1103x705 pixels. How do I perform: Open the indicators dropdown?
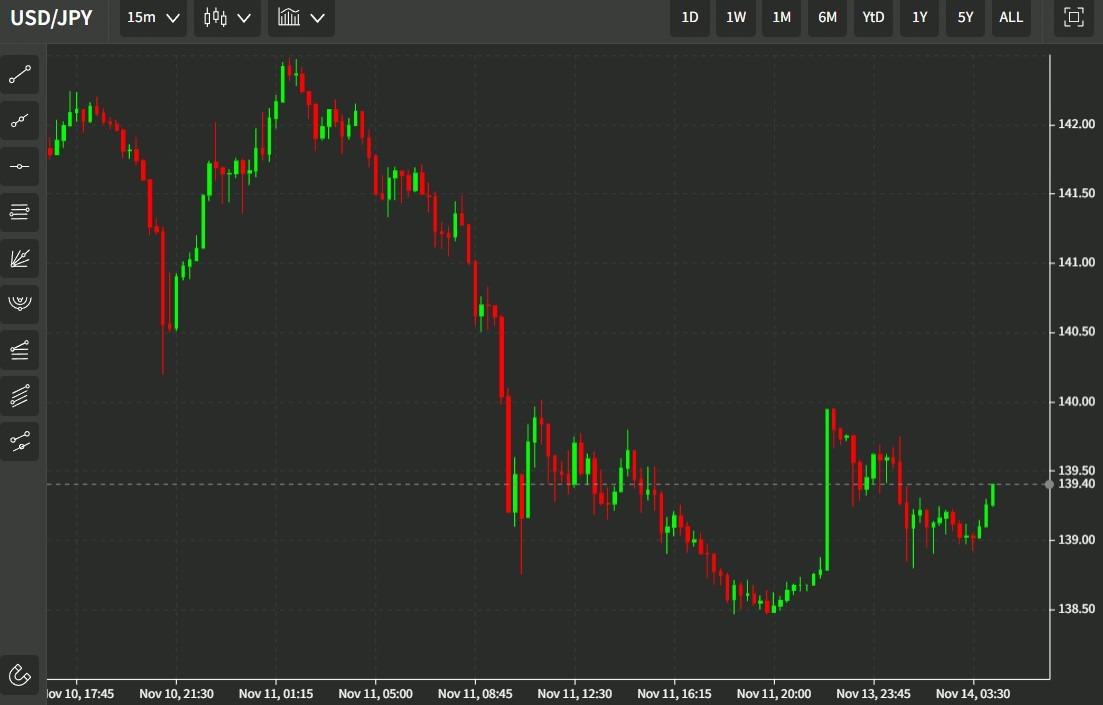[x=301, y=18]
